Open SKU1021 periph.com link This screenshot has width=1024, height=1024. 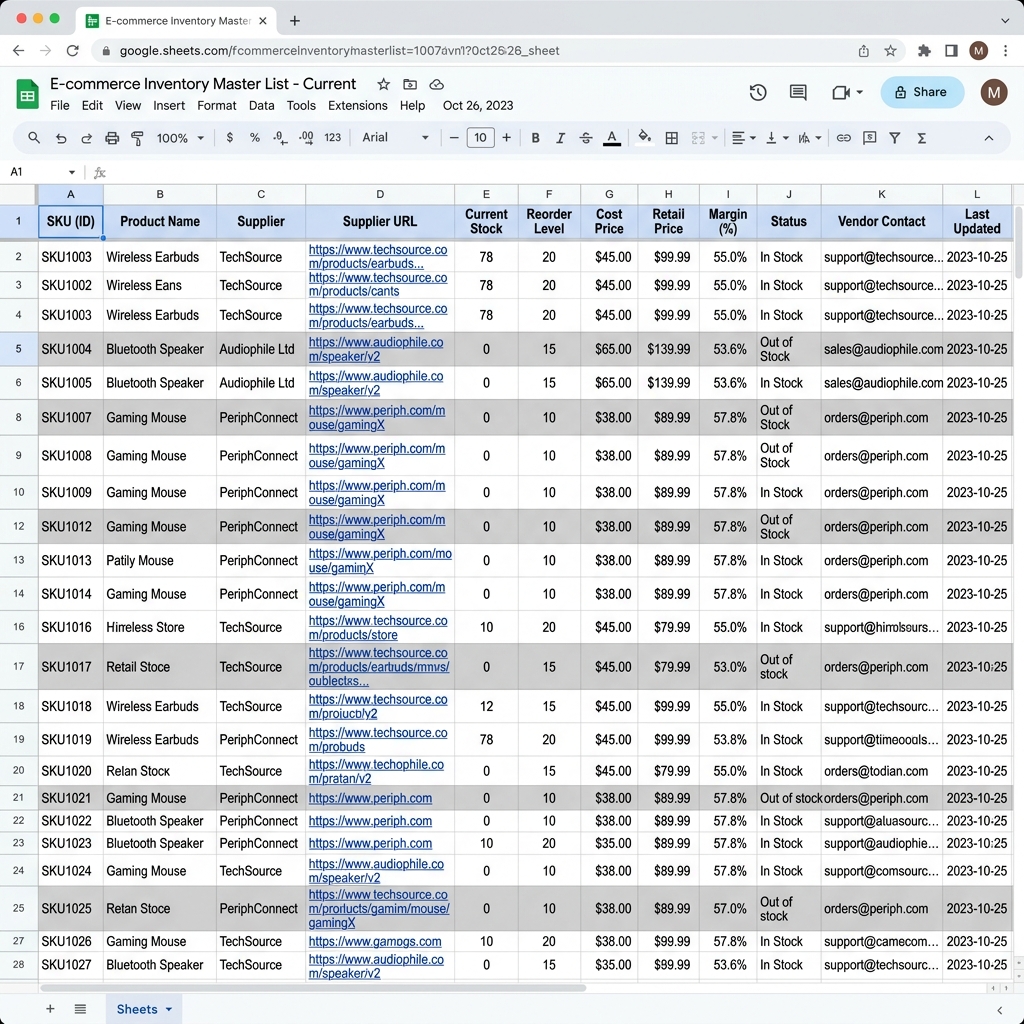(x=370, y=798)
